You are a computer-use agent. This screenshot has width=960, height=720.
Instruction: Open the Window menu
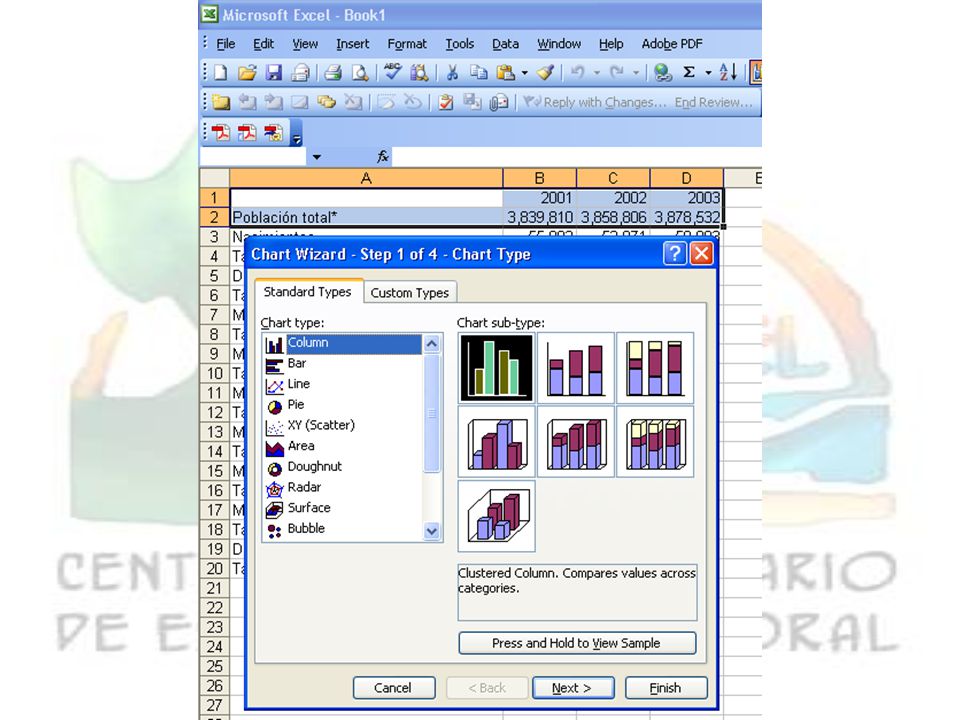point(559,44)
